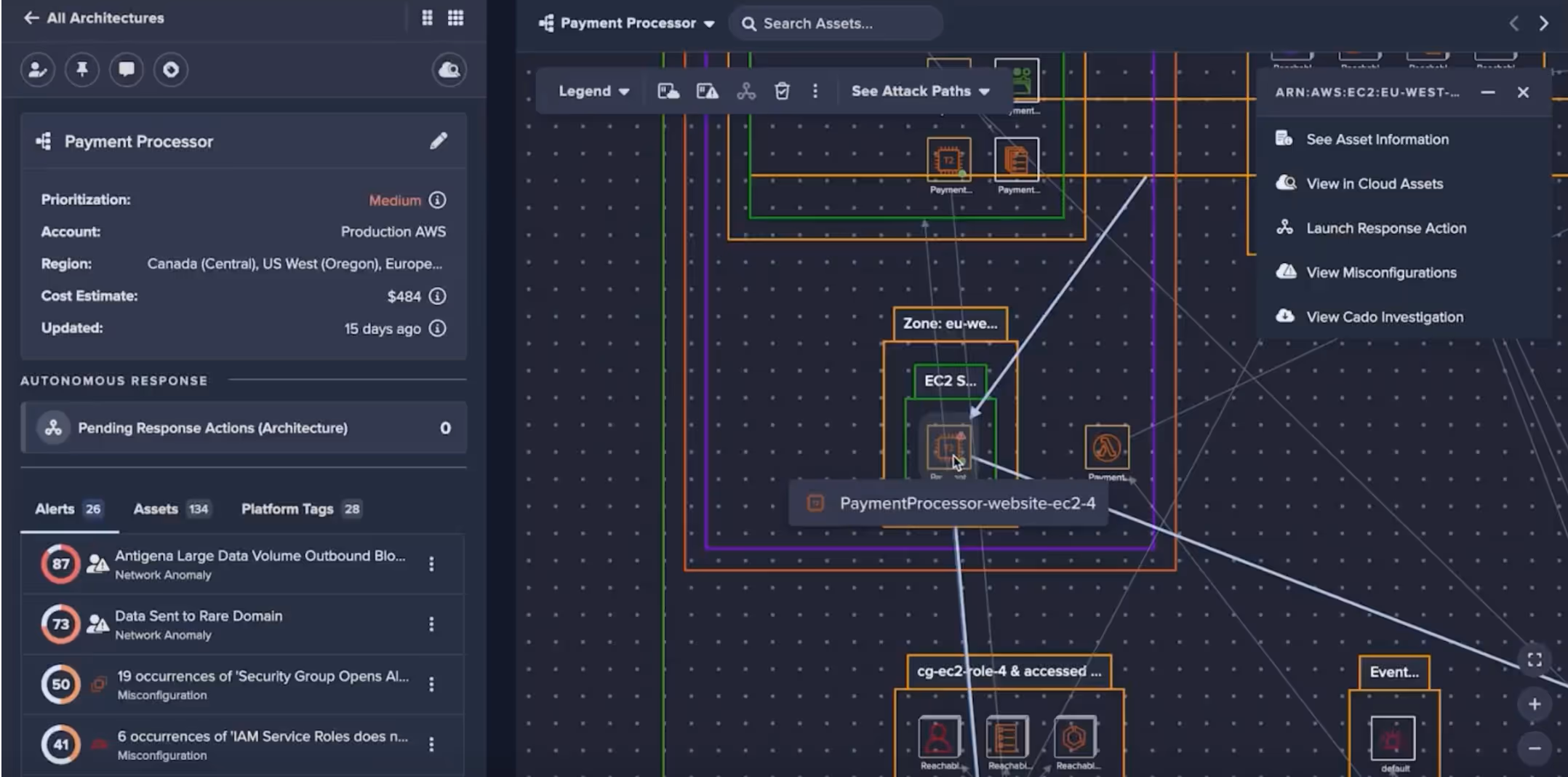Viewport: 1568px width, 777px height.
Task: Click the pin icon in sidebar
Action: [82, 70]
